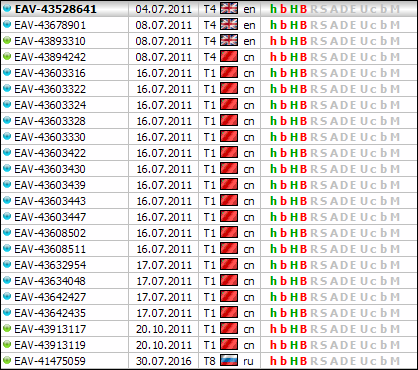Click the red flag in row EAV-43603316

[x=229, y=72]
